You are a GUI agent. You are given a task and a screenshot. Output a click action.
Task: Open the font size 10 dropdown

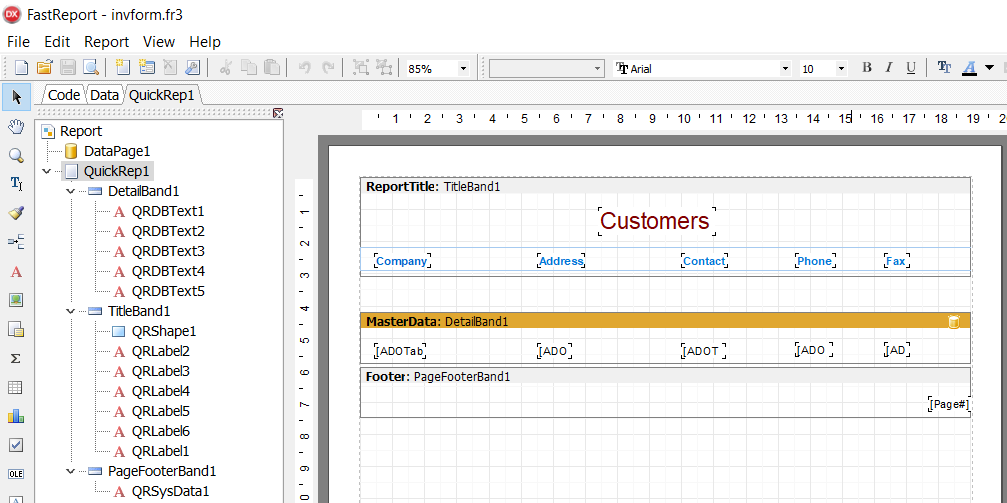(x=841, y=69)
